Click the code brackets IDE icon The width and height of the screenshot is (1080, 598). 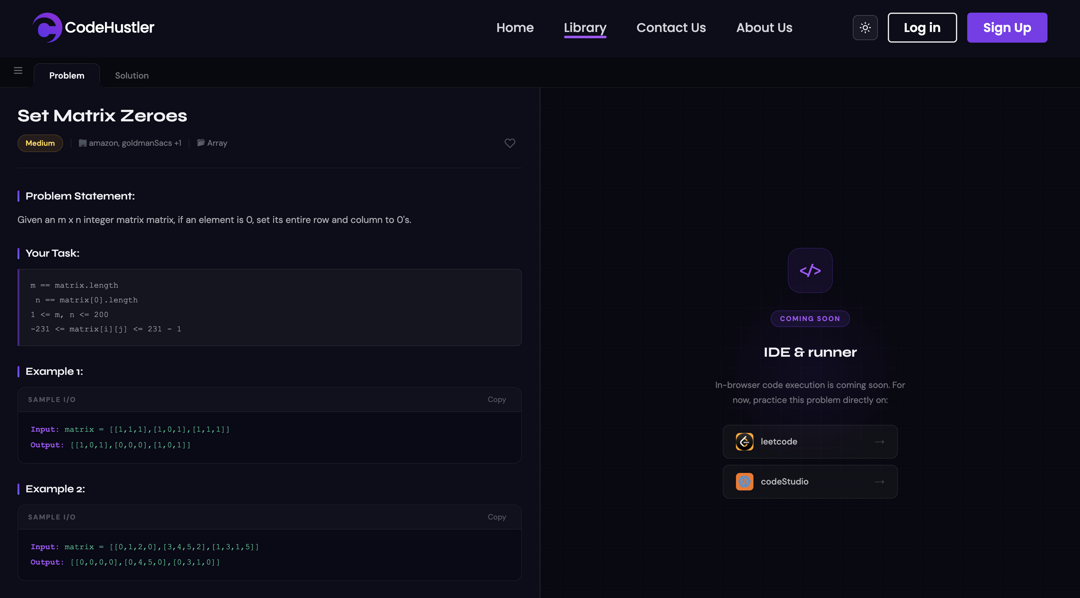[810, 271]
